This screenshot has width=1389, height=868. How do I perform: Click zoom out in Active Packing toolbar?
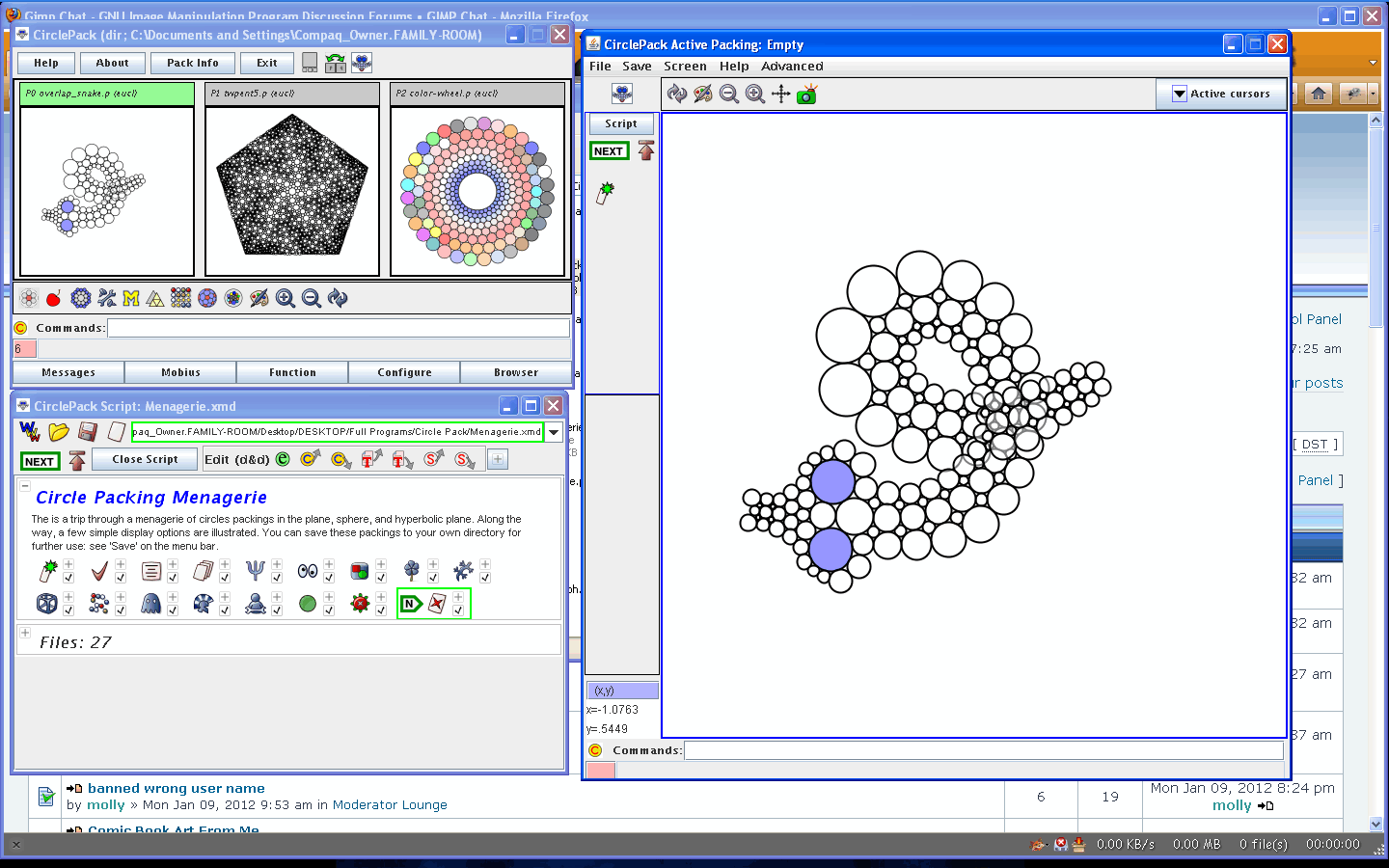729,94
